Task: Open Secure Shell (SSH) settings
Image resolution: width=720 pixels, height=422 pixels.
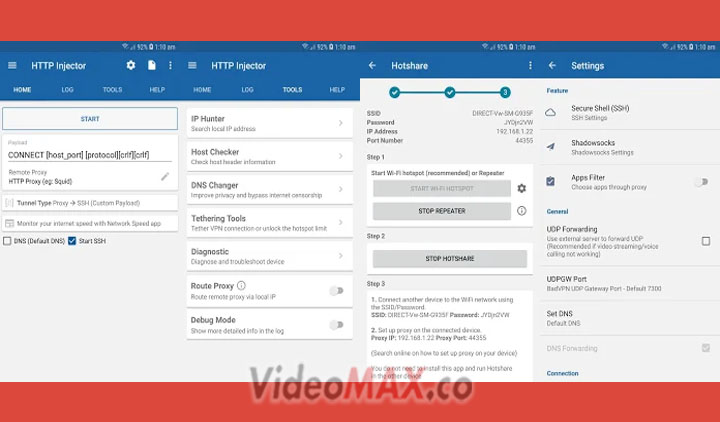Action: (x=630, y=113)
